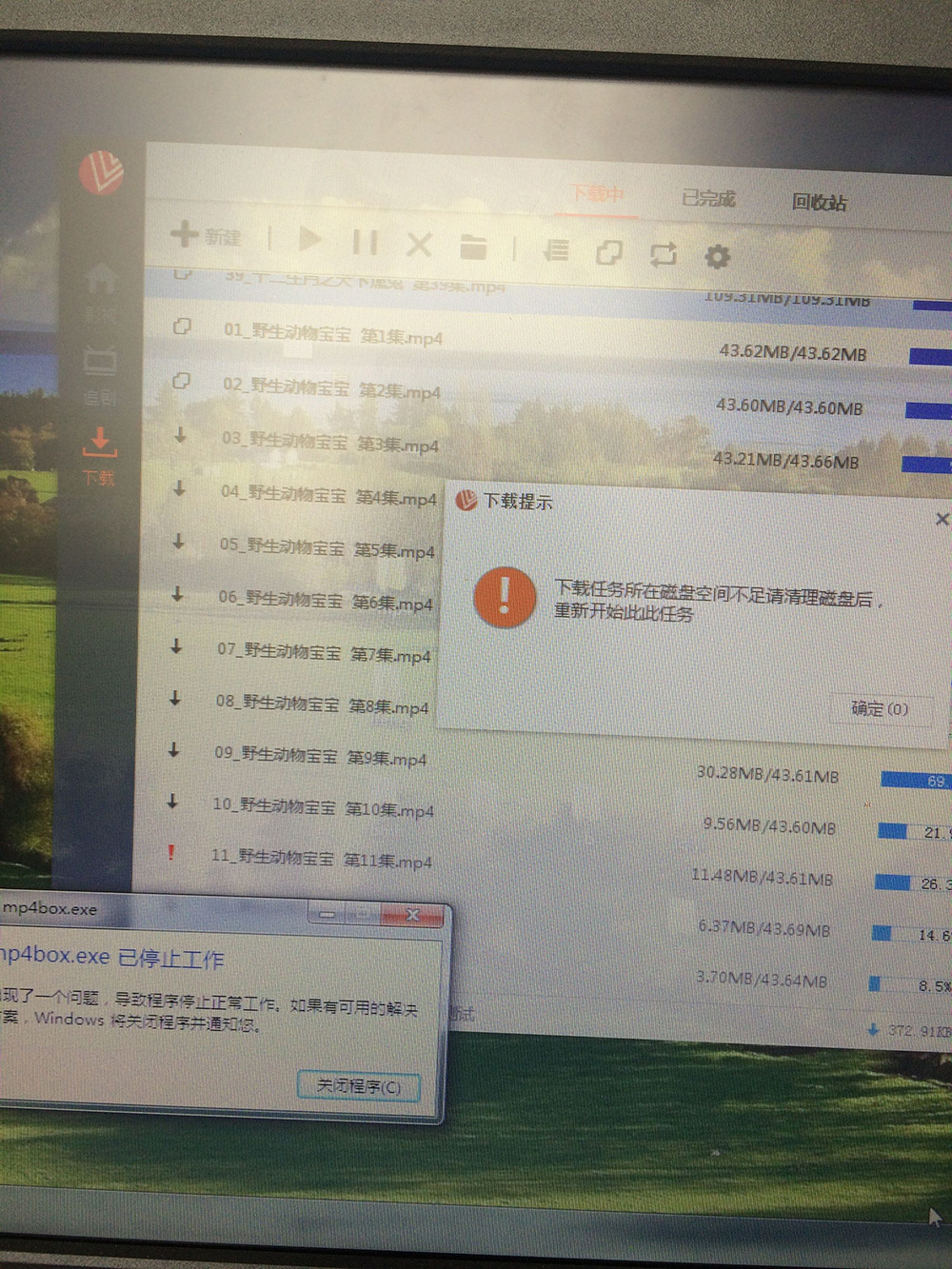Confirm the disk space warning with 确定
Image resolution: width=952 pixels, height=1269 pixels.
(879, 709)
